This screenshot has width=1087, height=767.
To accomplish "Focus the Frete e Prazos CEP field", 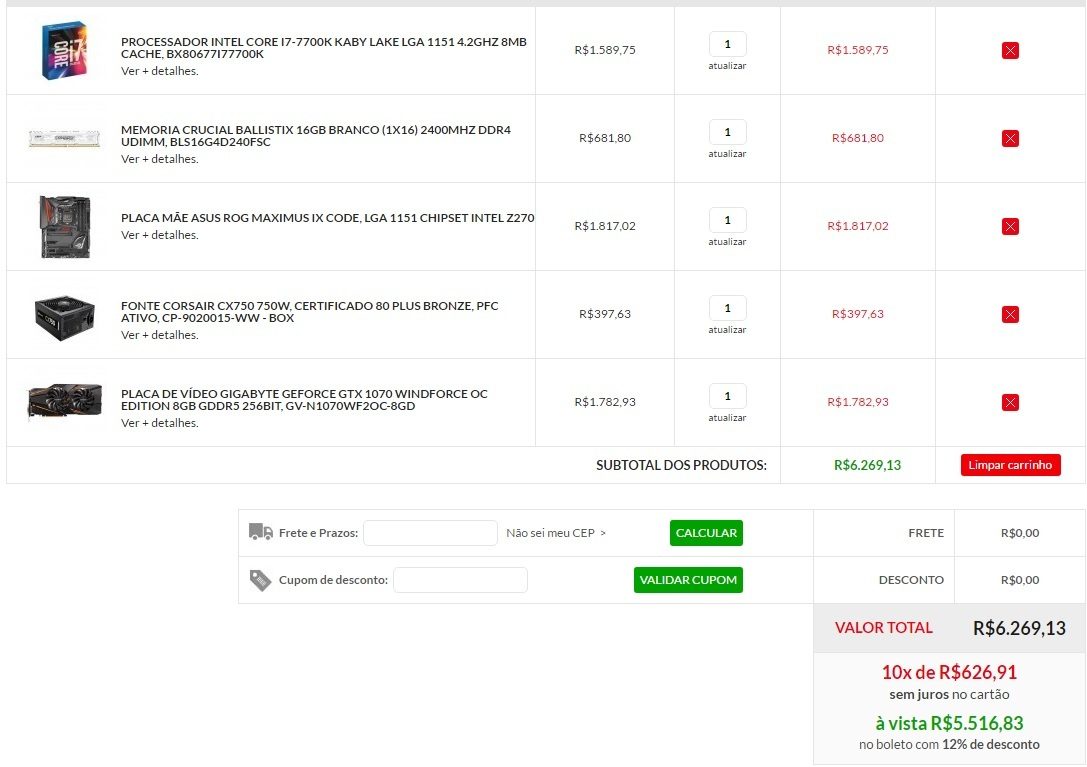I will pyautogui.click(x=430, y=533).
